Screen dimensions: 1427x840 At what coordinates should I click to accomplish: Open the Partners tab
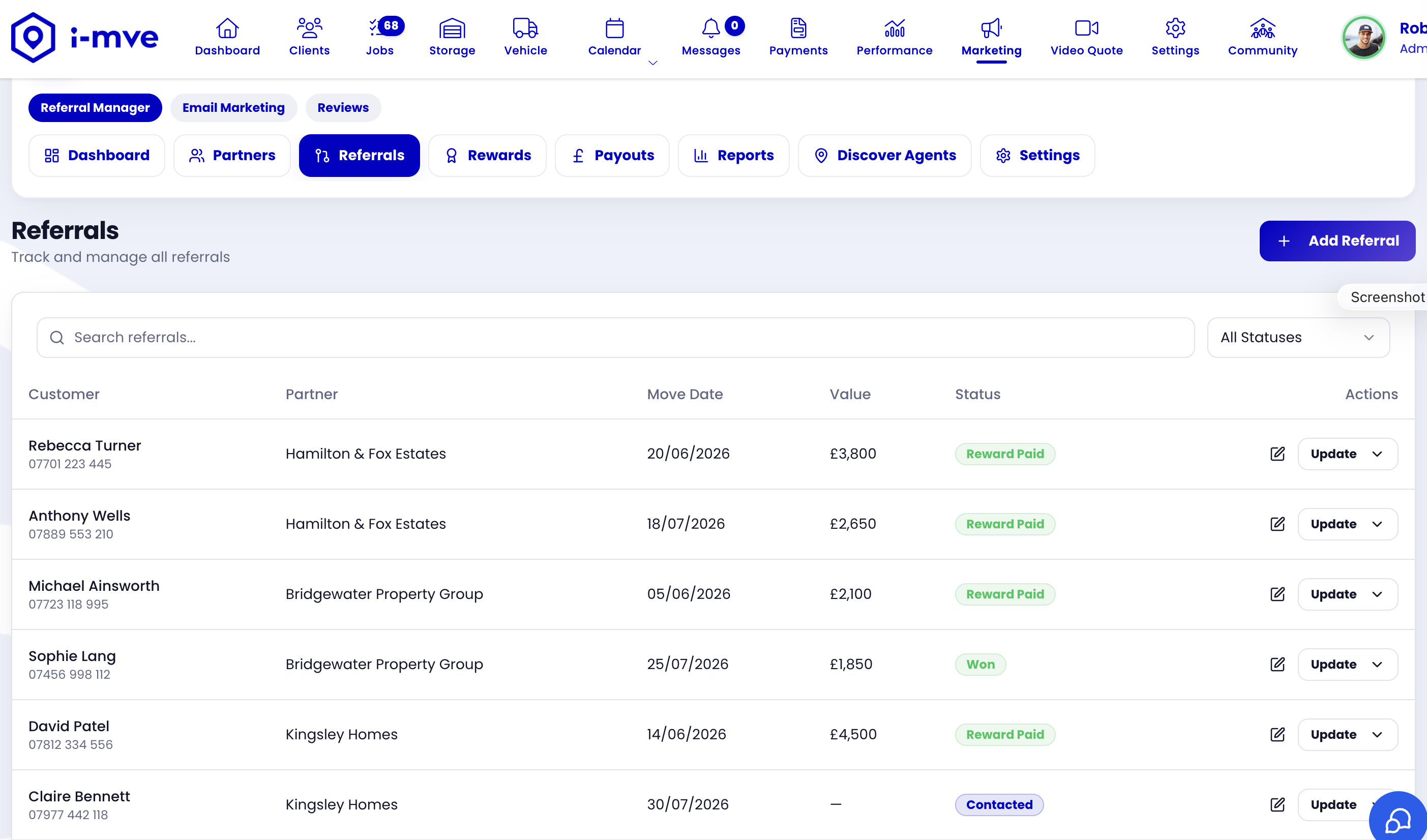232,155
